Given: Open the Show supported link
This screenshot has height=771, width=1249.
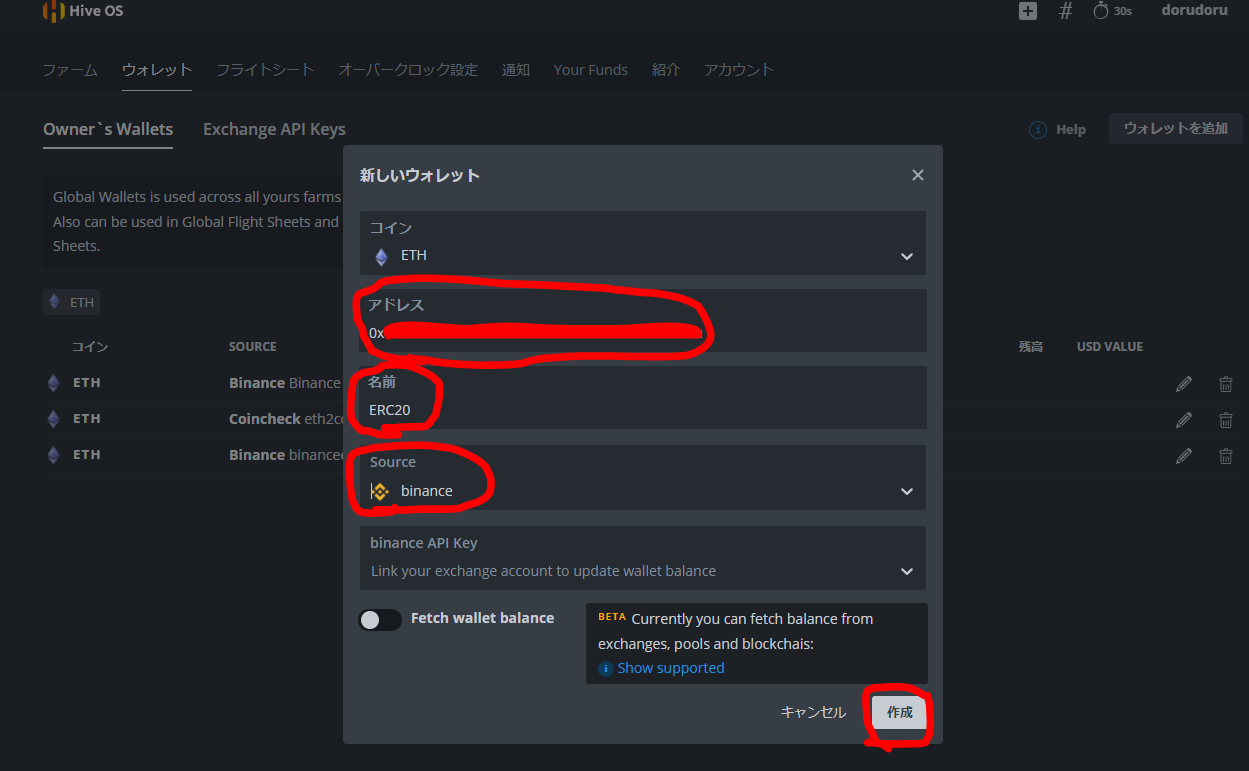Looking at the screenshot, I should point(670,668).
